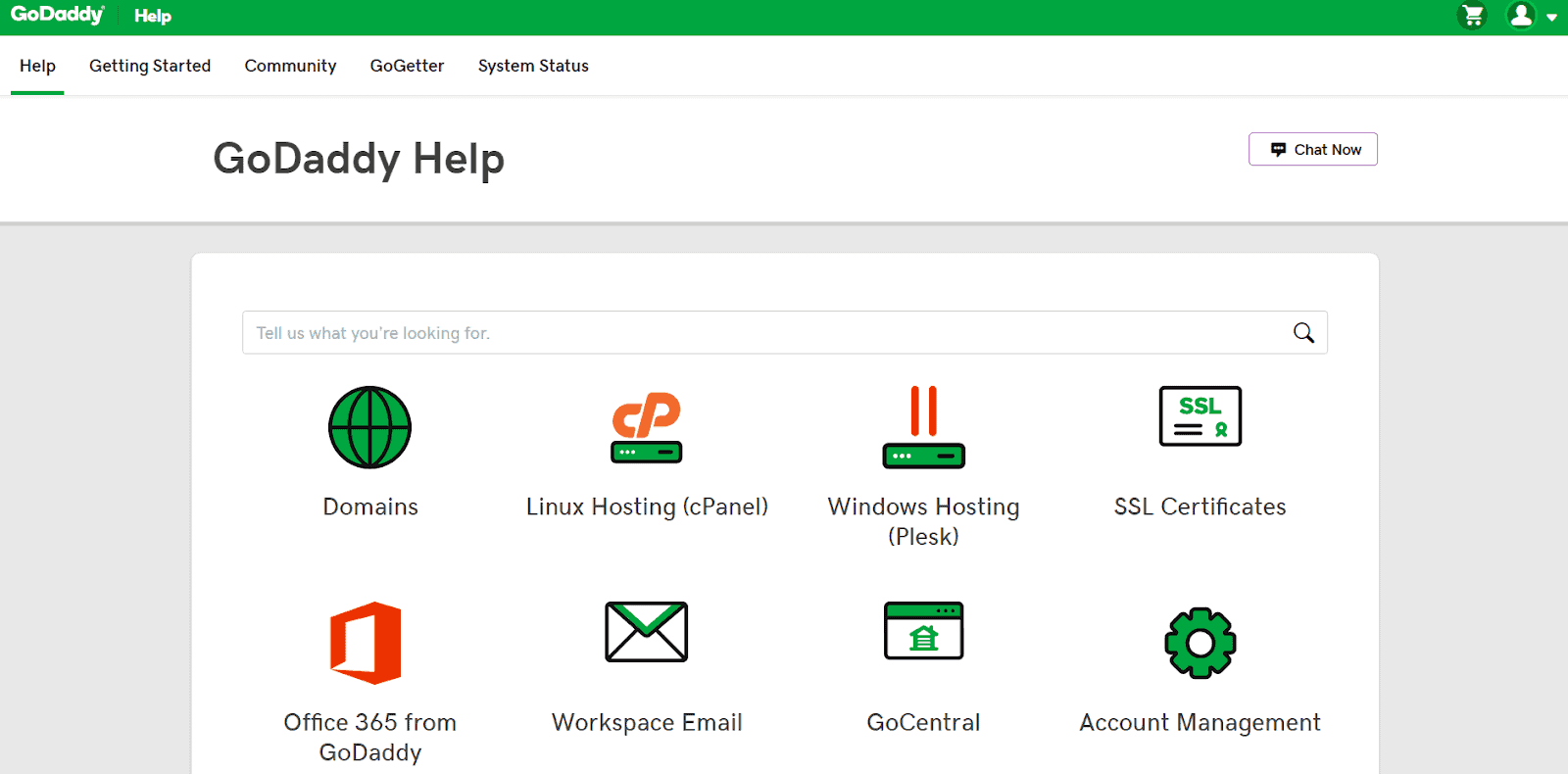
Task: Open the Windows Hosting Plesk icon
Action: coord(923,427)
